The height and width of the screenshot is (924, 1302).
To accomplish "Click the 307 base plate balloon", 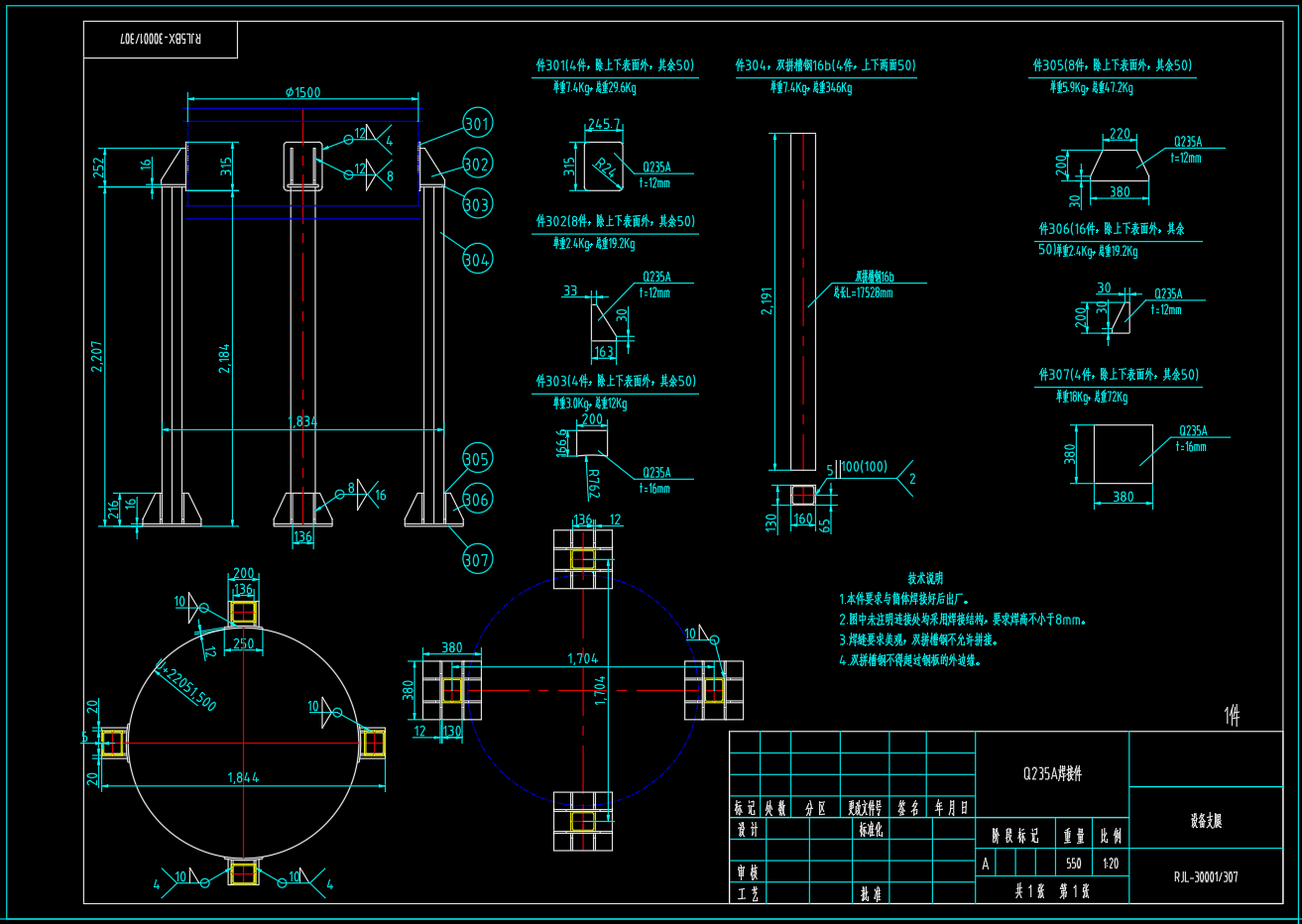I will coord(477,560).
